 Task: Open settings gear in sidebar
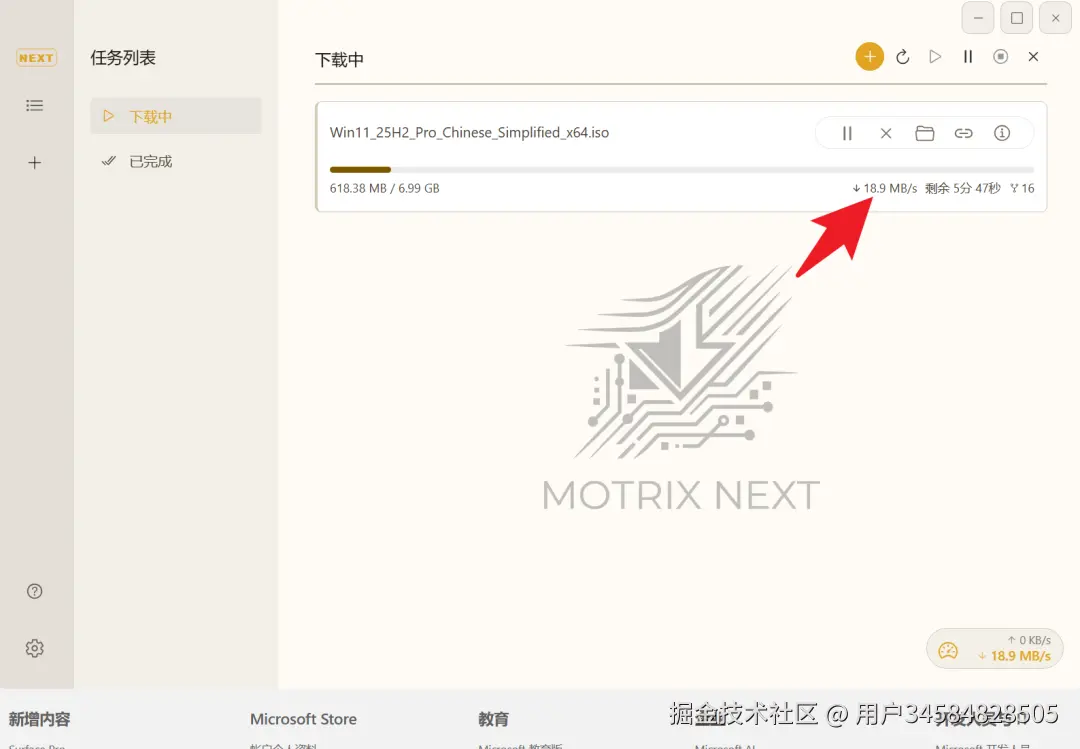click(x=34, y=648)
